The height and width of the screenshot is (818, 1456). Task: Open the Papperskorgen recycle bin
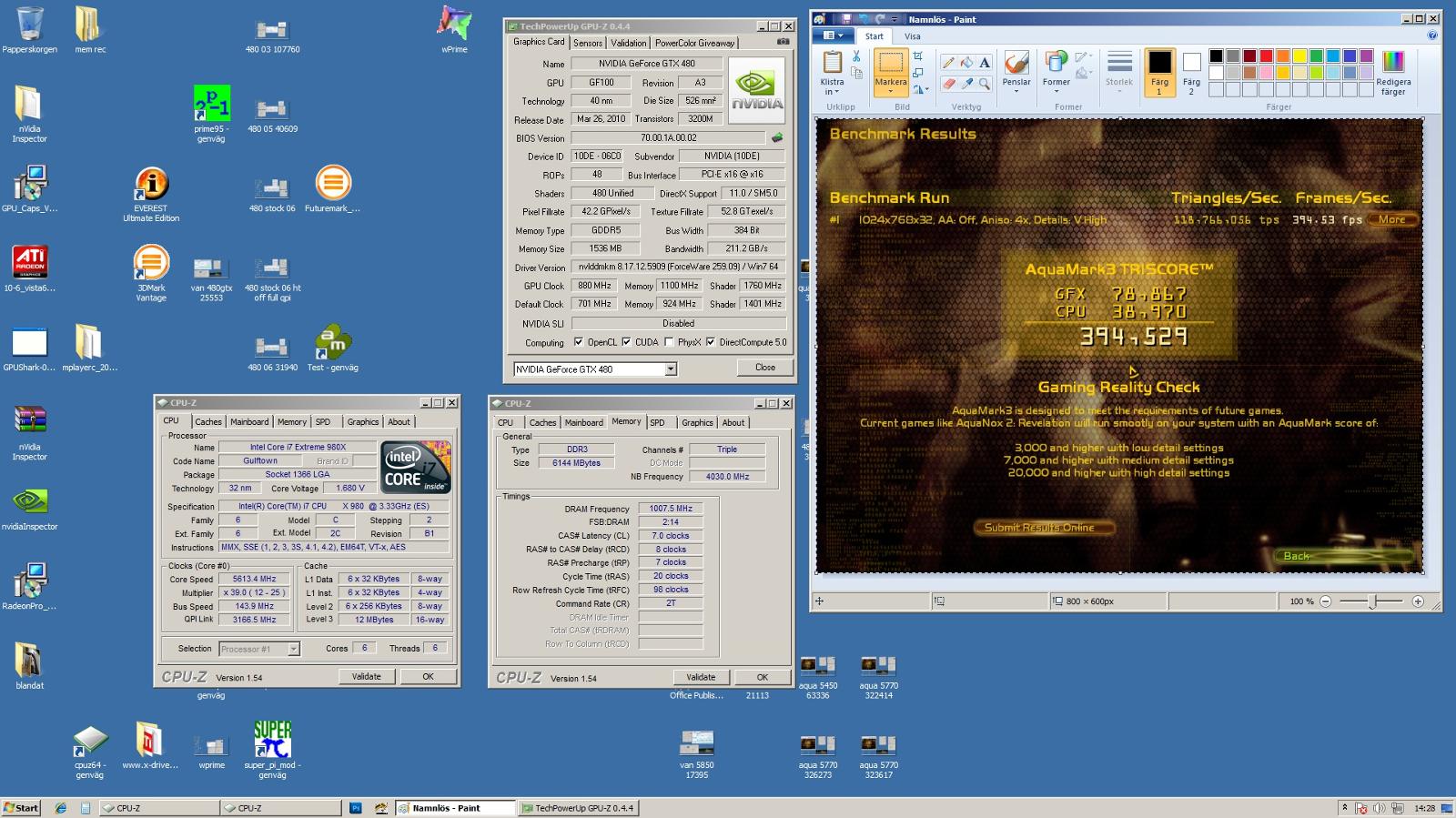pos(29,29)
